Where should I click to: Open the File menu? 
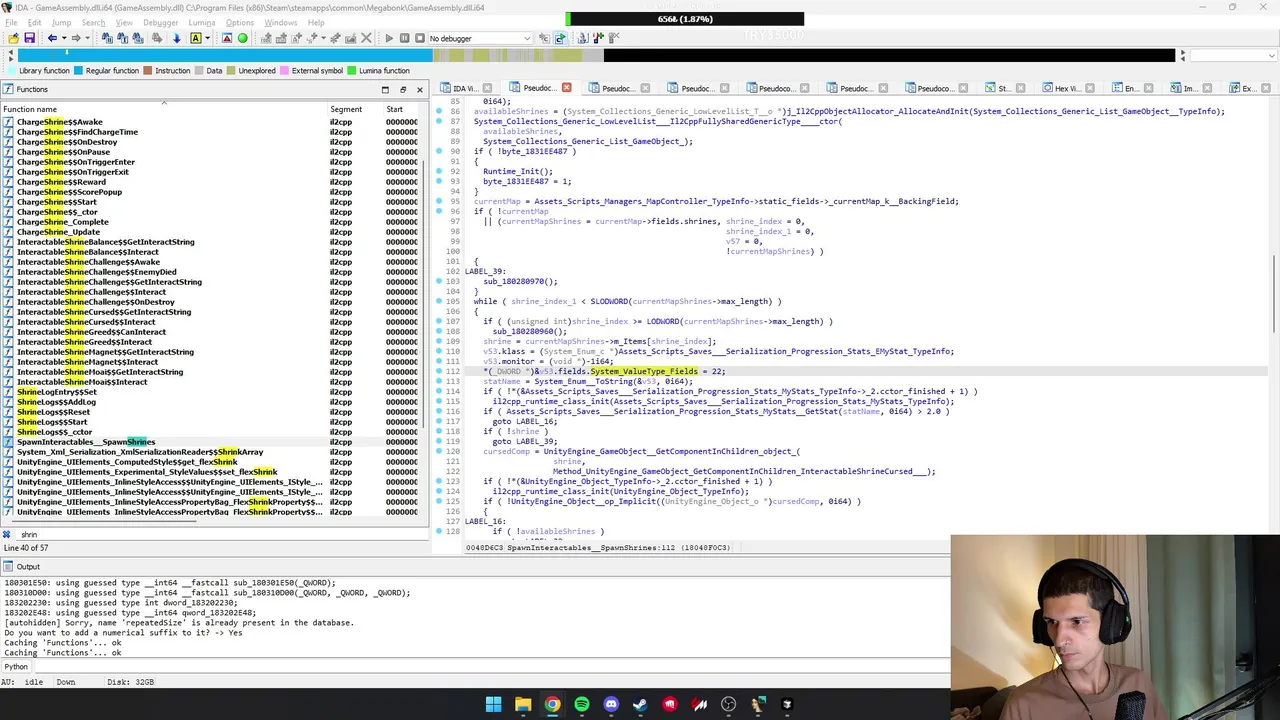[x=11, y=22]
